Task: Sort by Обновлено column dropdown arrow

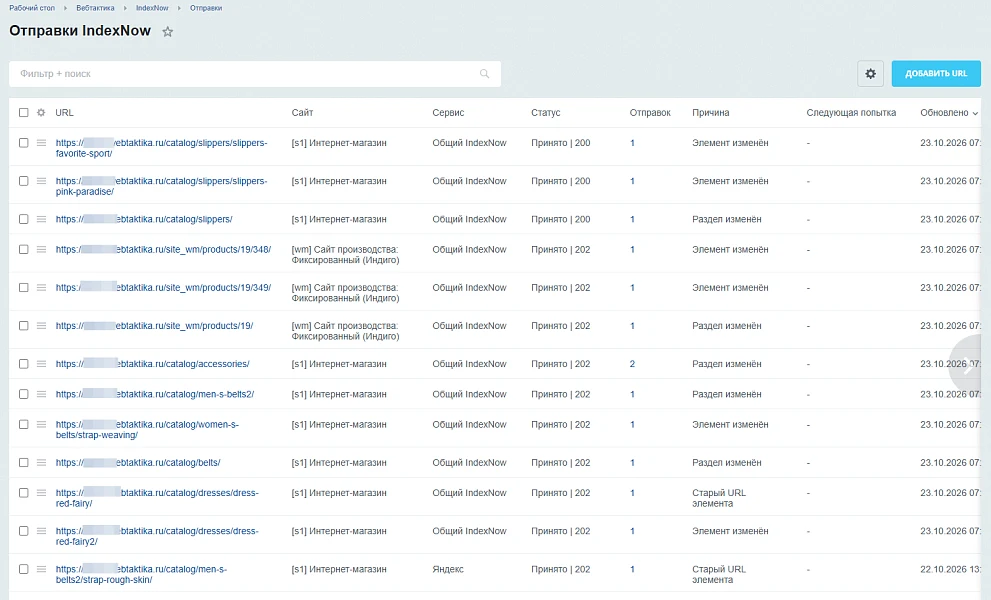Action: pyautogui.click(x=975, y=113)
